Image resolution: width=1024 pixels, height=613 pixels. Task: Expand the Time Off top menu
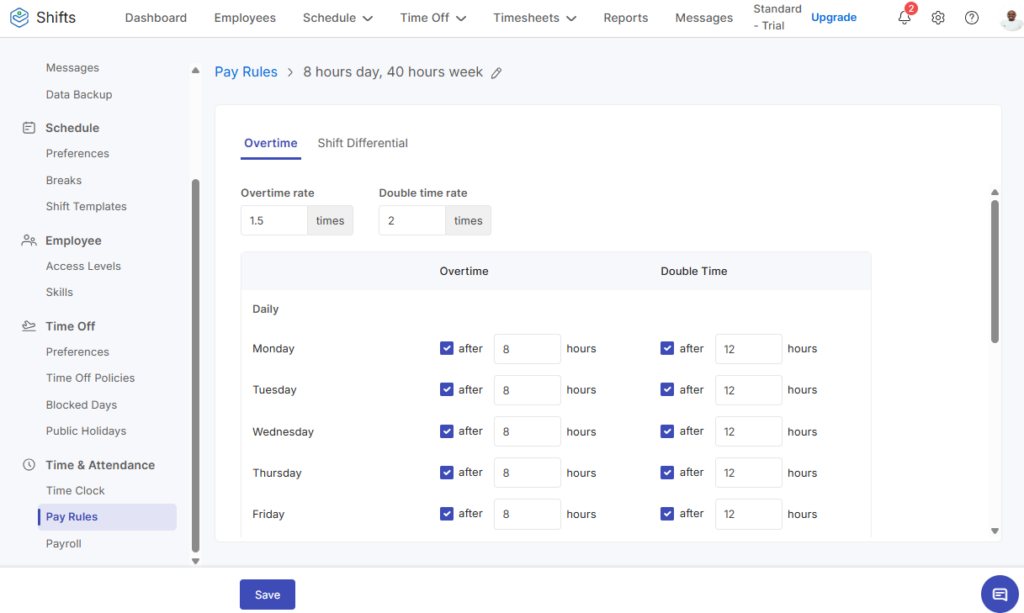click(433, 18)
